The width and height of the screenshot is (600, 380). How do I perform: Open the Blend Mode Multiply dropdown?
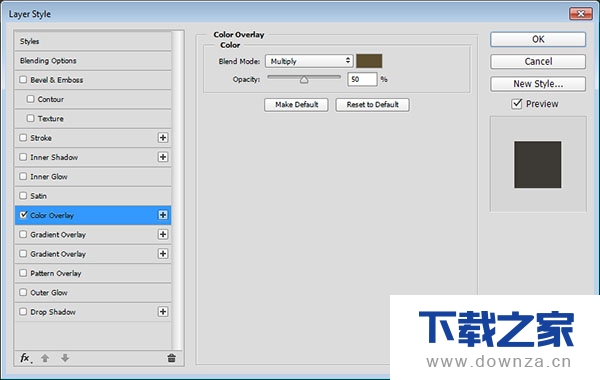point(309,61)
